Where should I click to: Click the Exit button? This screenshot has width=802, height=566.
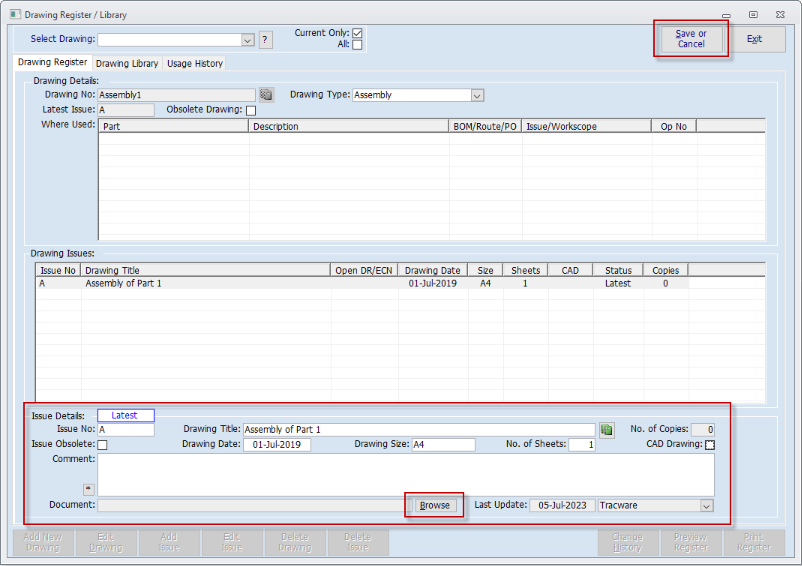click(x=754, y=39)
